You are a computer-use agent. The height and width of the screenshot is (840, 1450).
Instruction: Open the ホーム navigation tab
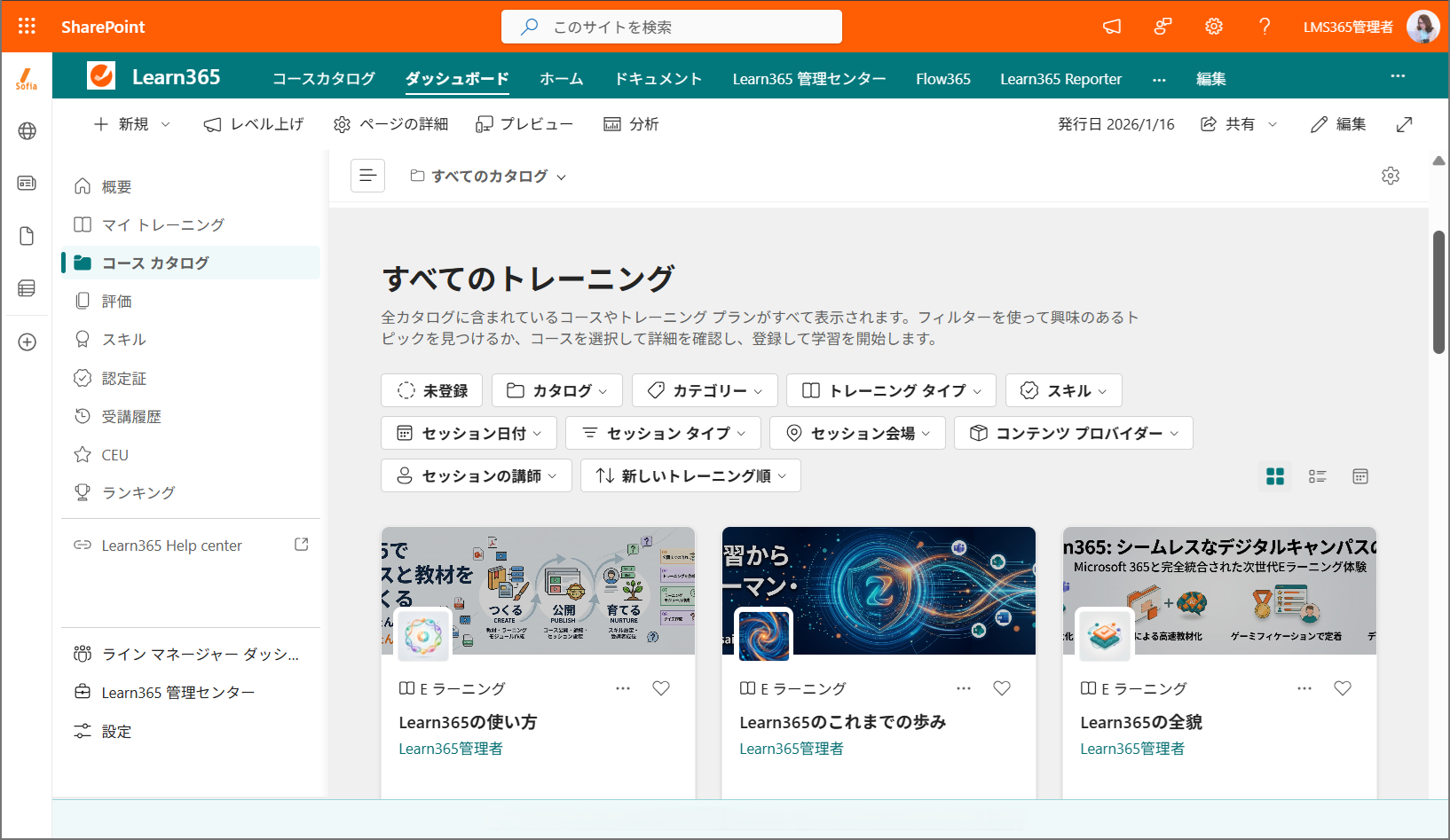[562, 79]
